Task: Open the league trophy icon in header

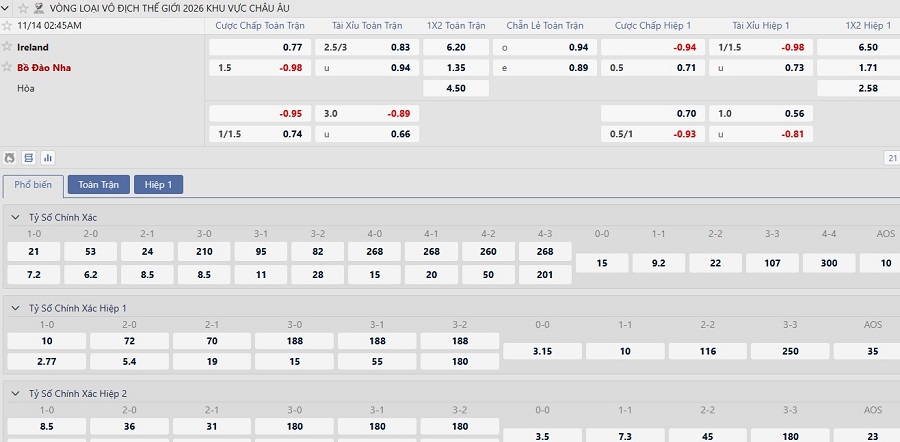Action: 39,7
